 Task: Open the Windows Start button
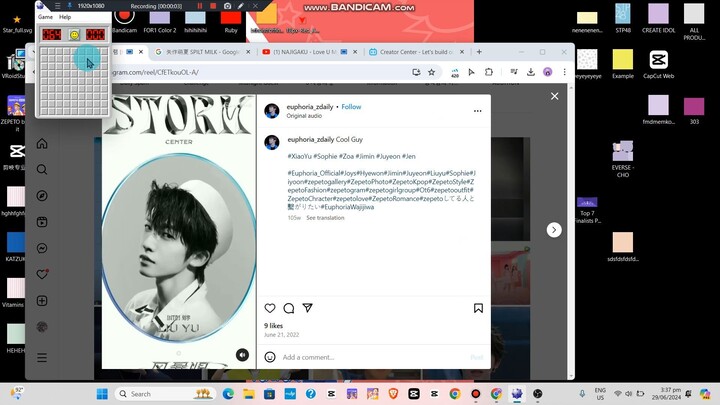(x=102, y=394)
